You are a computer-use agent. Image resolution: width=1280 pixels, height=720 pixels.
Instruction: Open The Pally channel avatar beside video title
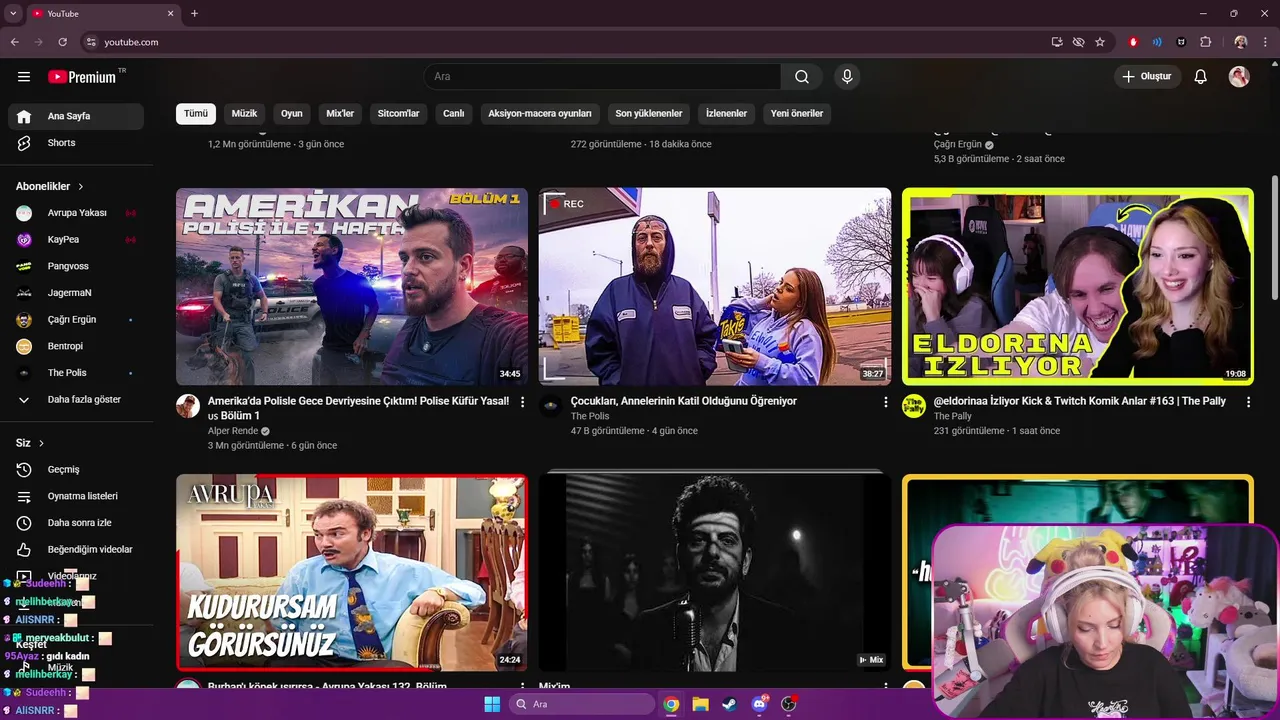pos(914,406)
